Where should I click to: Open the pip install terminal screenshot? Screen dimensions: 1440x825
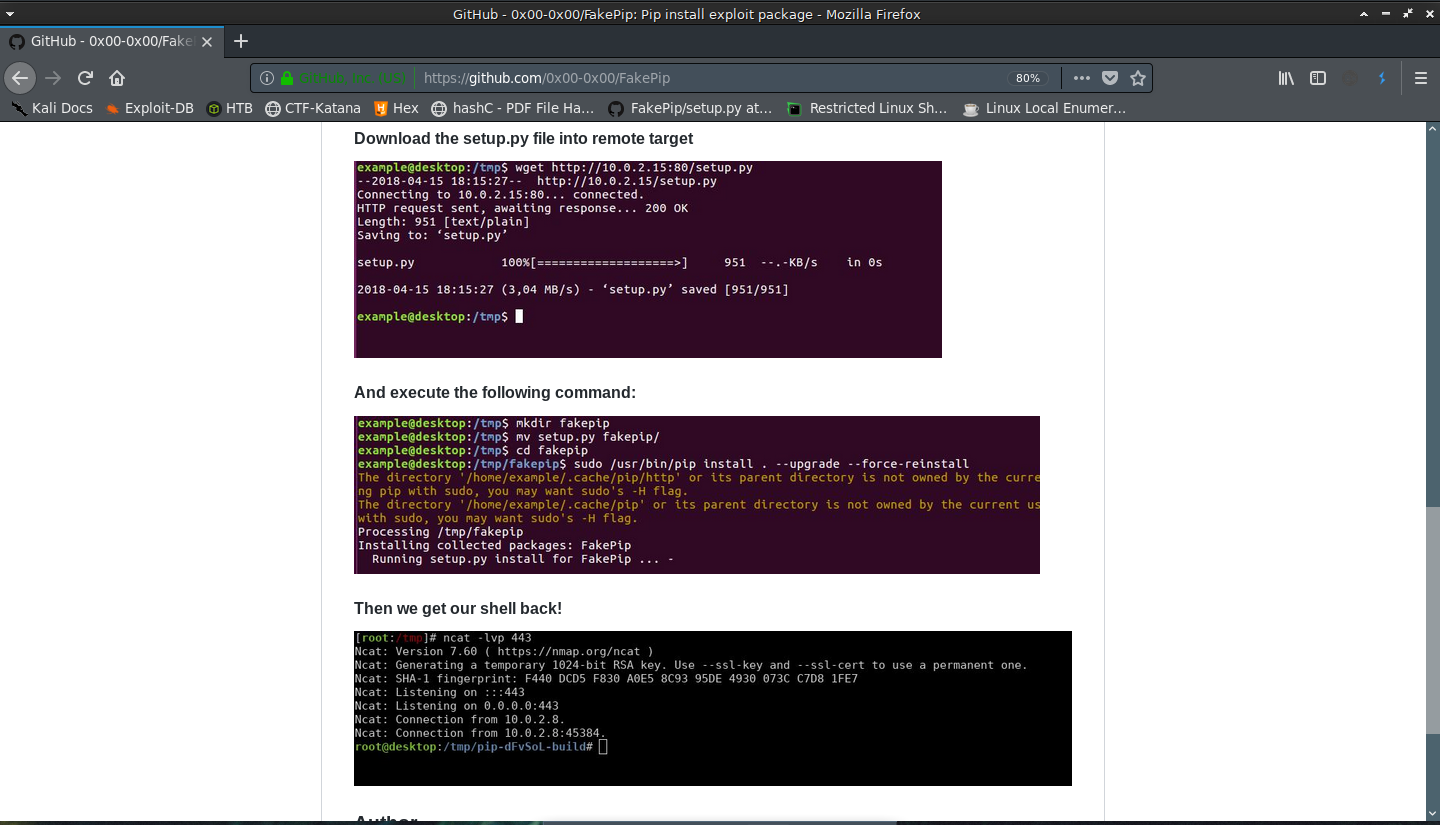pos(697,495)
